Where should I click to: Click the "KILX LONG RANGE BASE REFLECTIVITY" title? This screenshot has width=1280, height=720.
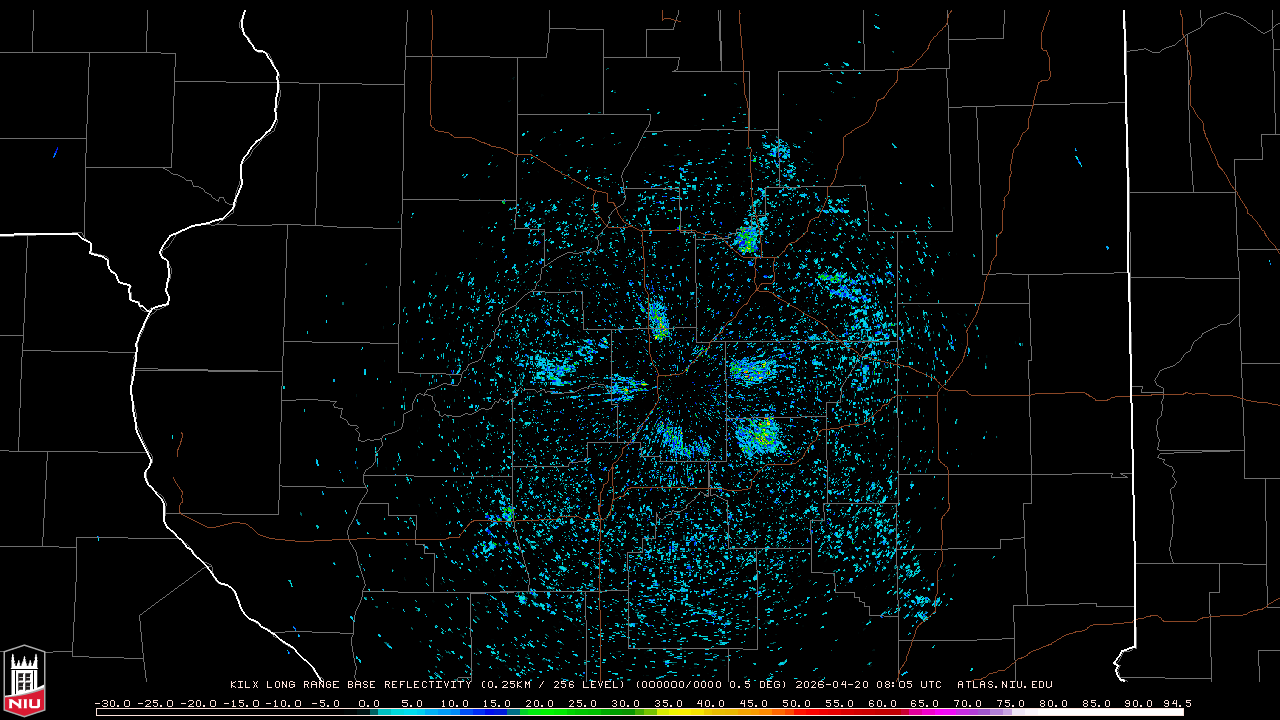(350, 685)
